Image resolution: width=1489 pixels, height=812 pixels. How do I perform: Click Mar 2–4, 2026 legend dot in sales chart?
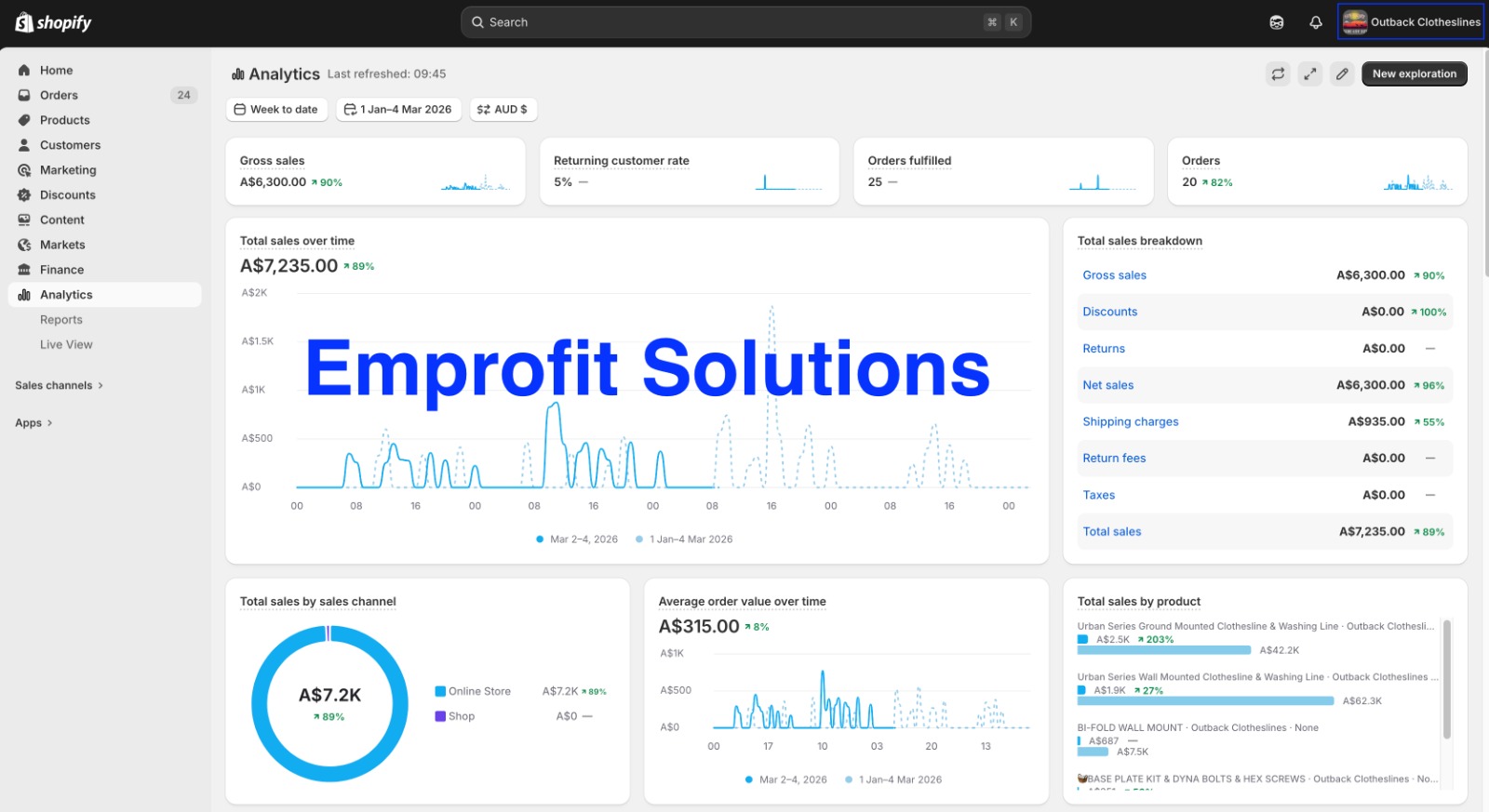point(540,539)
